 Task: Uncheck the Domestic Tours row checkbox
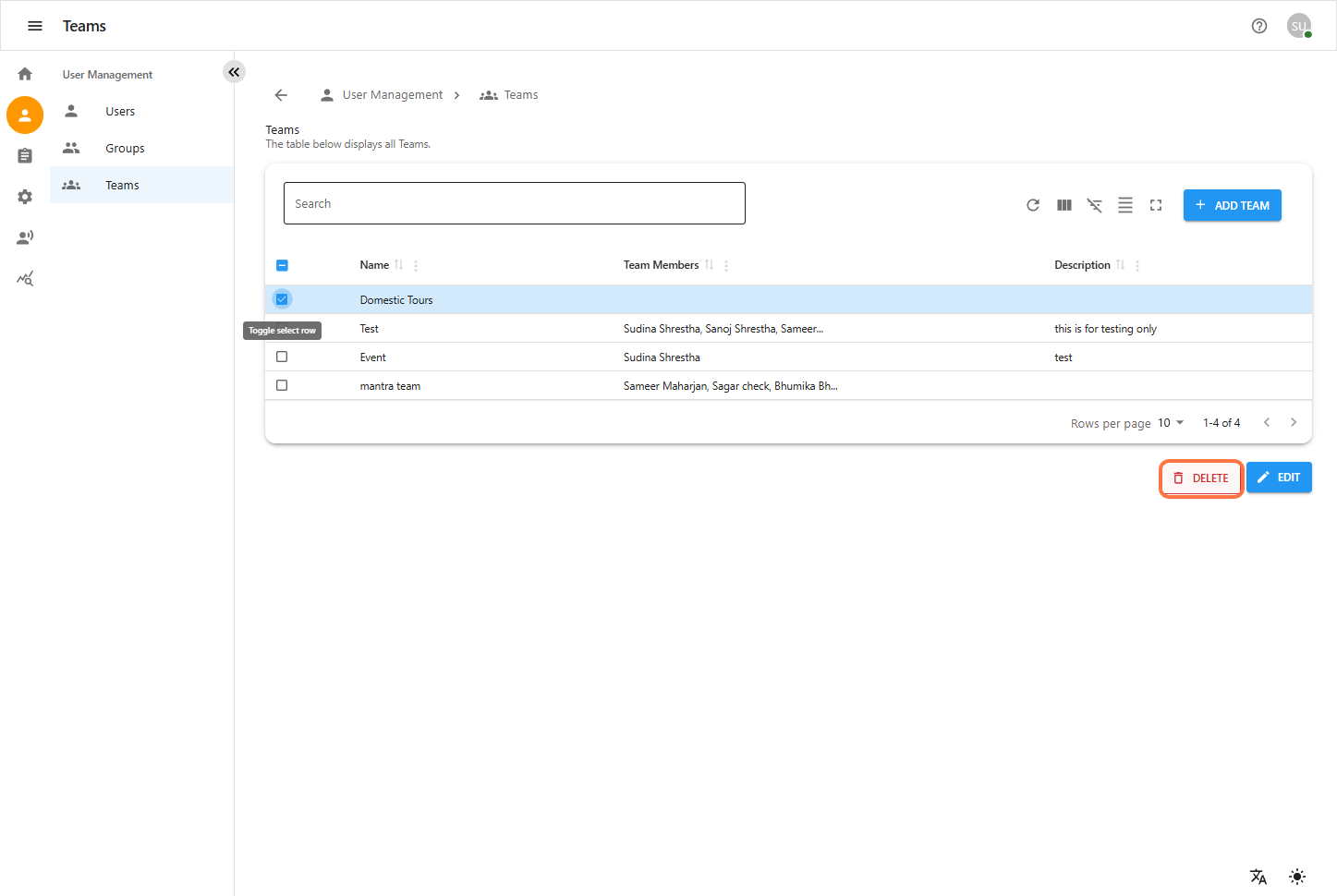pyautogui.click(x=282, y=299)
